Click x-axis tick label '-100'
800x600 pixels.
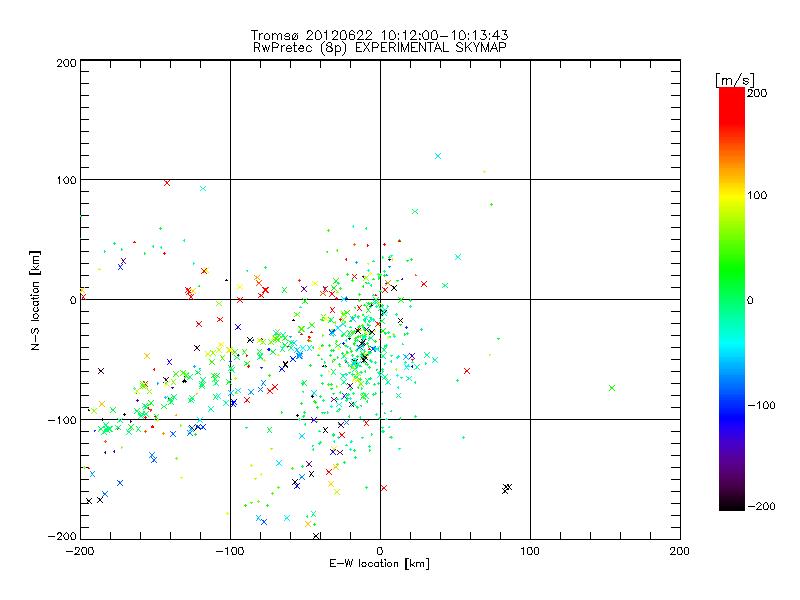pyautogui.click(x=230, y=551)
